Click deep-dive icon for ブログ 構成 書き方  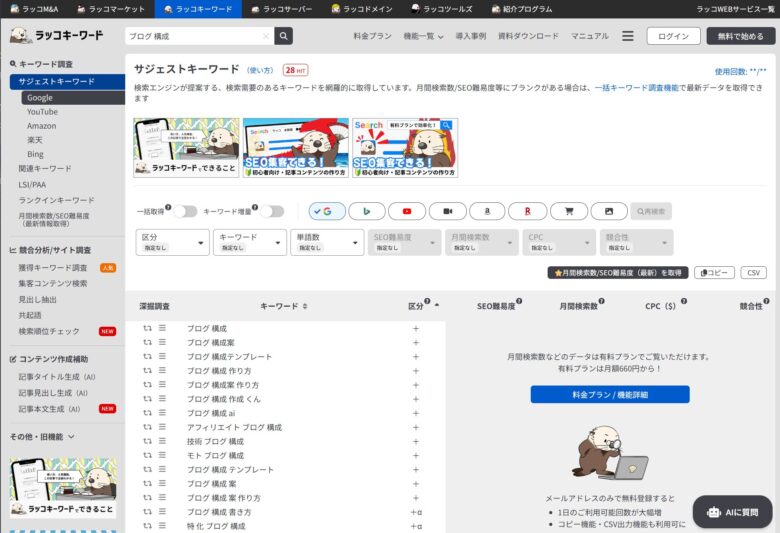tap(147, 512)
